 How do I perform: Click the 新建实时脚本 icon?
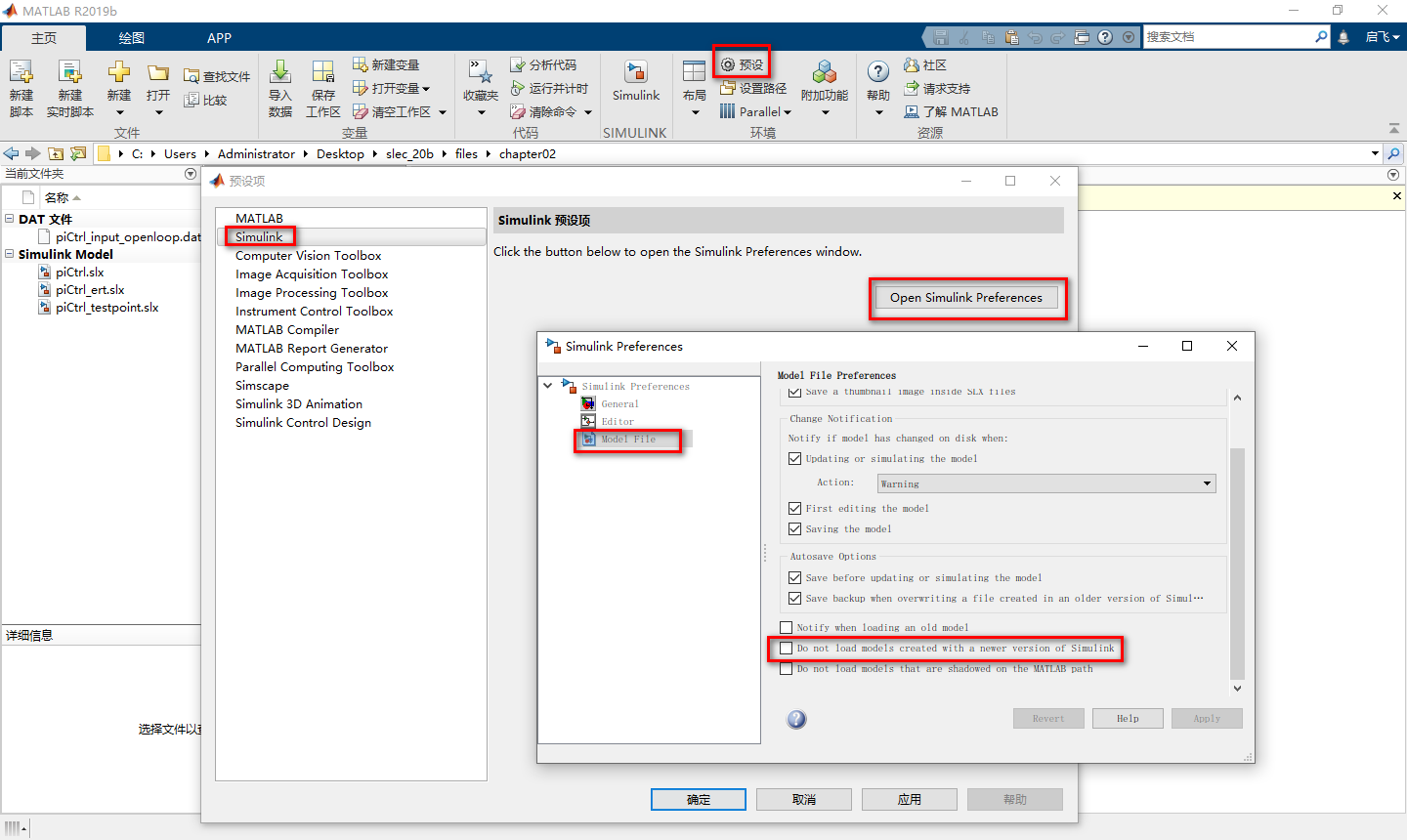(69, 72)
